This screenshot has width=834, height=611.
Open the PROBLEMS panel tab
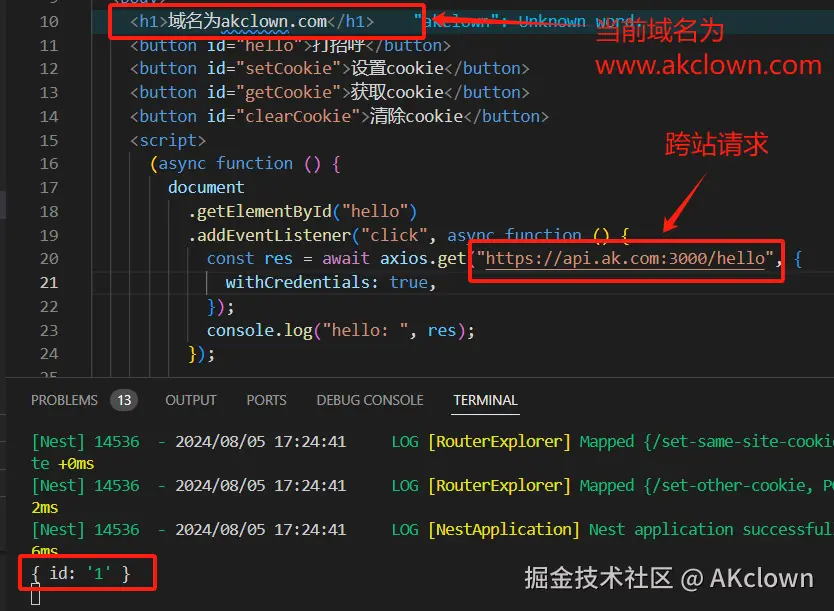[64, 400]
